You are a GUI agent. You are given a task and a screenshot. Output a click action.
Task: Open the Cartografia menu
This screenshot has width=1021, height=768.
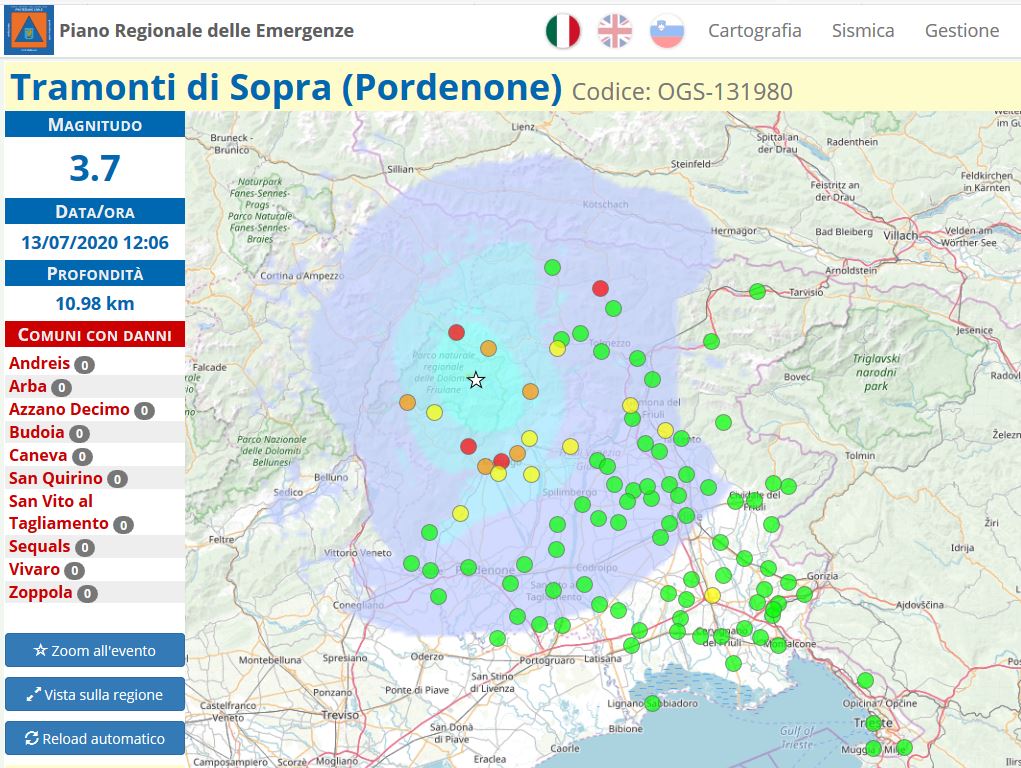(x=755, y=31)
